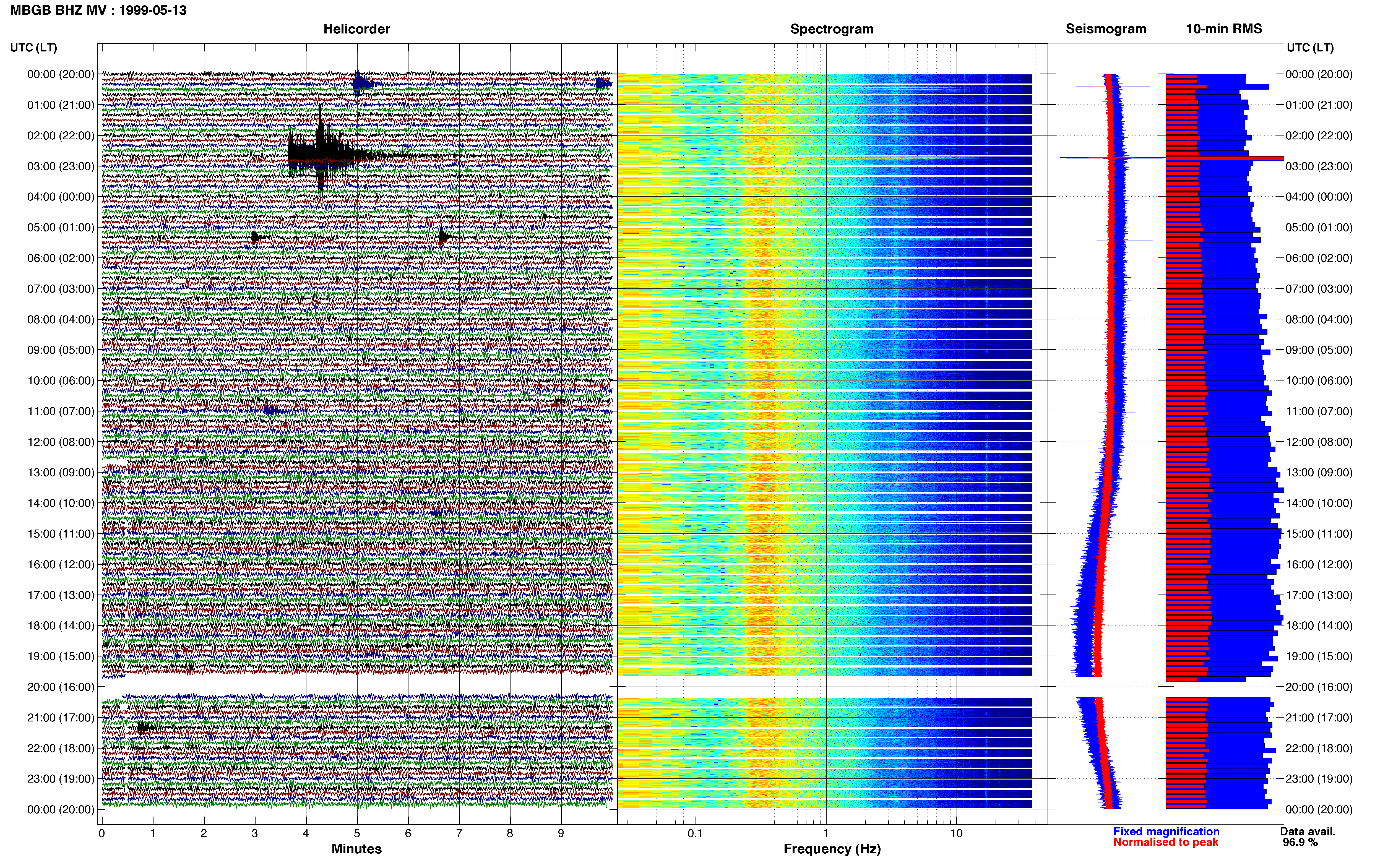The height and width of the screenshot is (868, 1388).
Task: Click the 0.1 frequency tick label
Action: pyautogui.click(x=695, y=833)
